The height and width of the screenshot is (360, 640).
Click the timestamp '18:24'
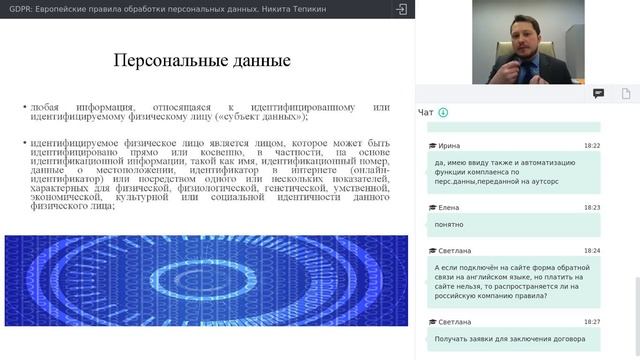click(592, 251)
